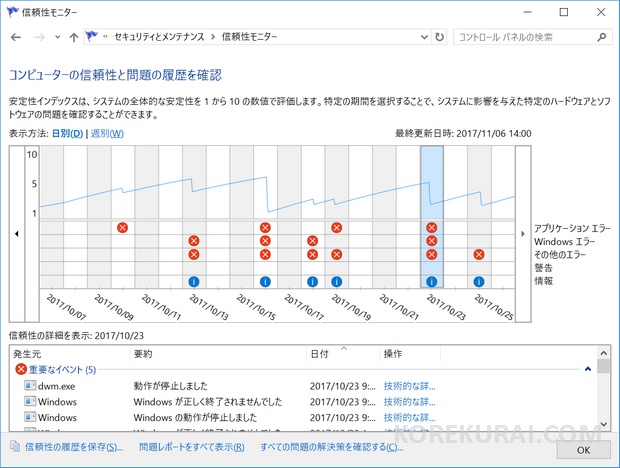Select the blue info marker on 2017/10/25
Screen dimensions: 620x468
point(479,282)
